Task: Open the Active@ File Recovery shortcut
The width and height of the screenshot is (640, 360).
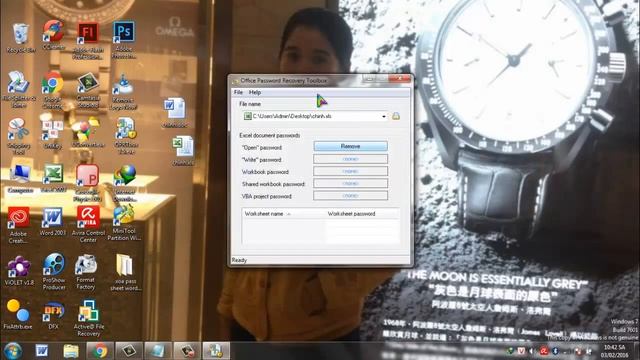Action: click(89, 318)
